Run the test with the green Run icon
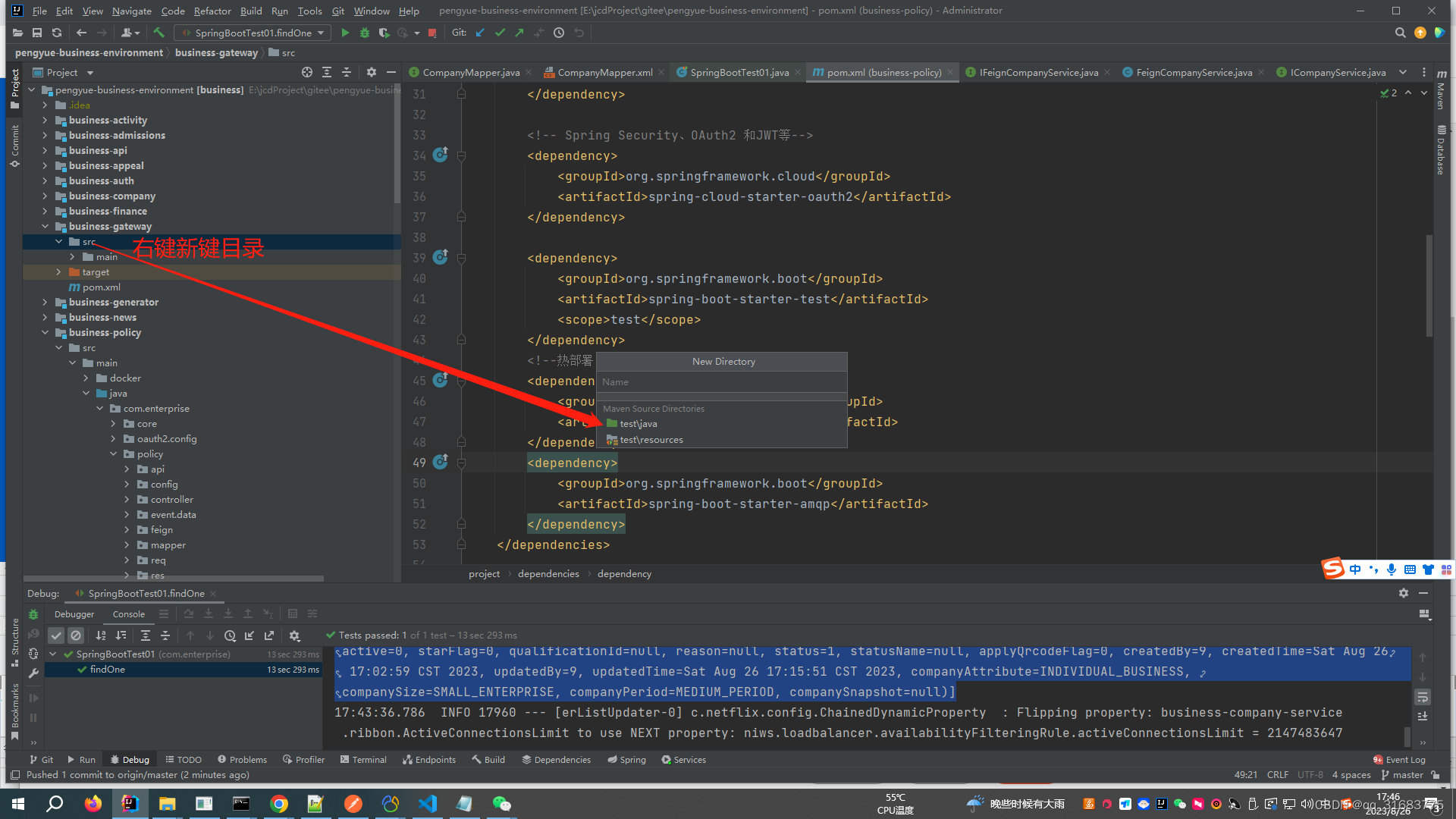 pos(345,33)
